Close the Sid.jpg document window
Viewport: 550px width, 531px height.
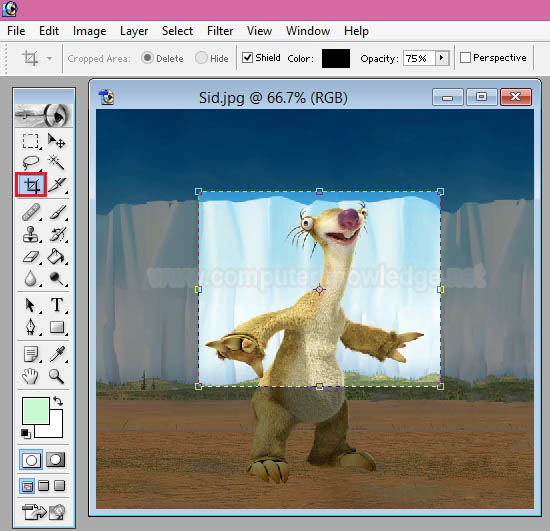click(x=516, y=97)
